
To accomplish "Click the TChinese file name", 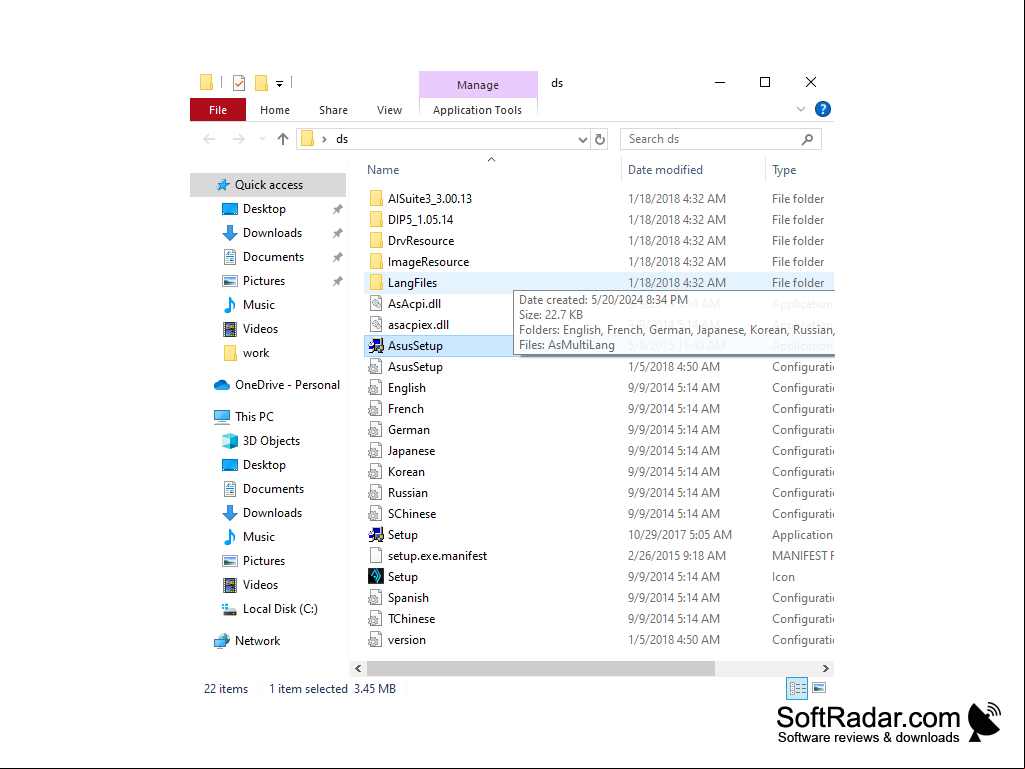I will [411, 619].
